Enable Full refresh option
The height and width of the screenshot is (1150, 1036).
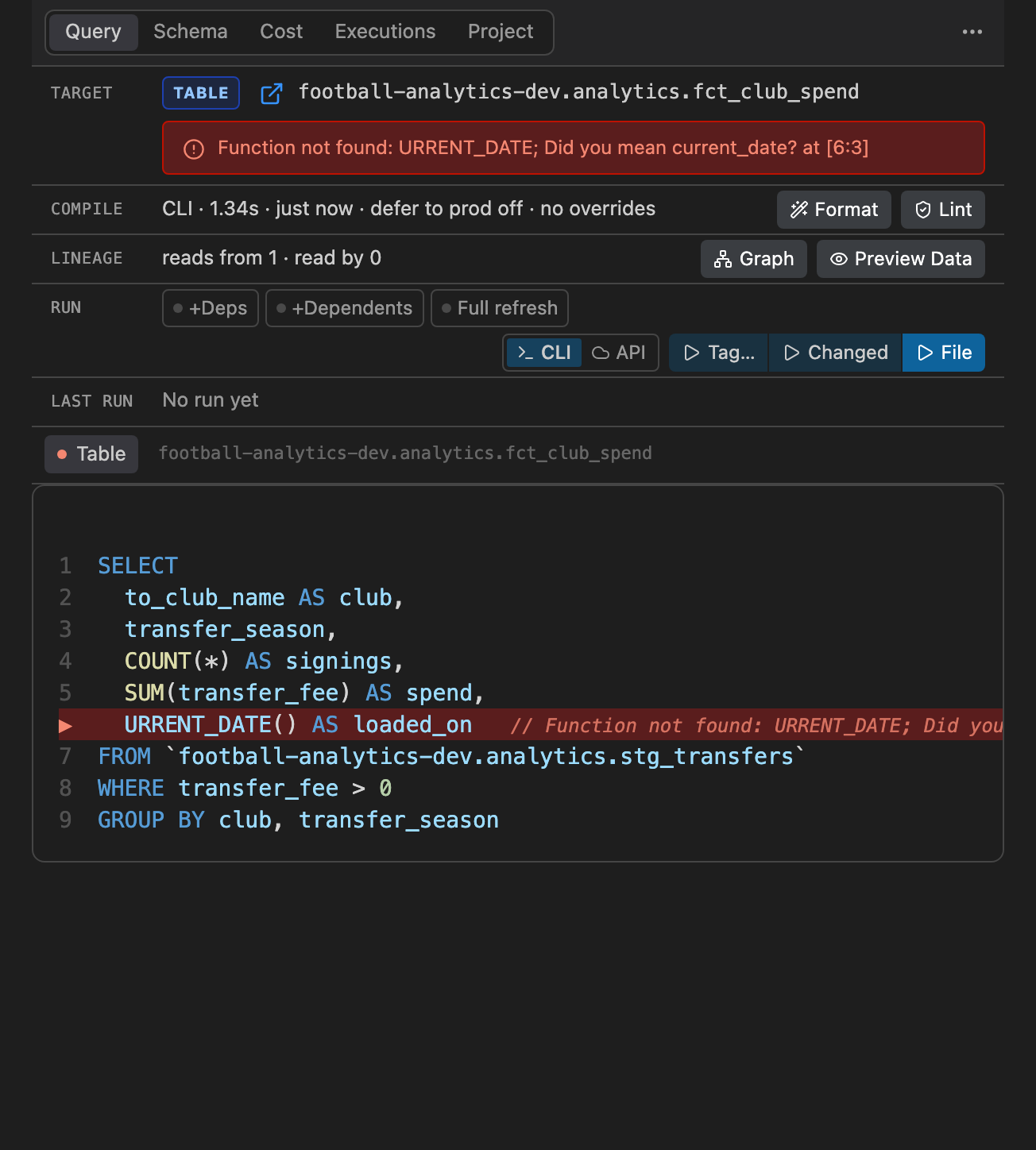(x=500, y=308)
